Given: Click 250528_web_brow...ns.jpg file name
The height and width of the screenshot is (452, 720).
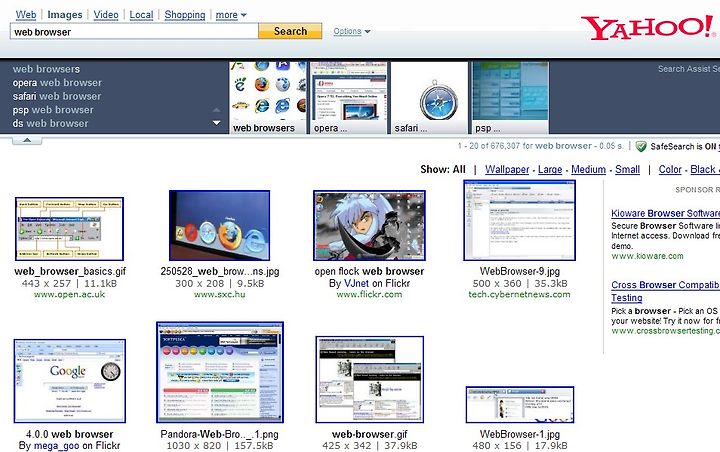Looking at the screenshot, I should tap(219, 271).
